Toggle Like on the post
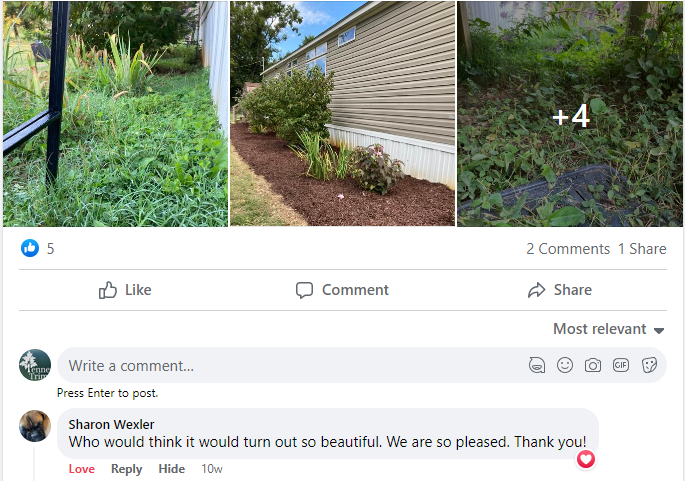Viewport: 685px width, 481px height. coord(125,290)
